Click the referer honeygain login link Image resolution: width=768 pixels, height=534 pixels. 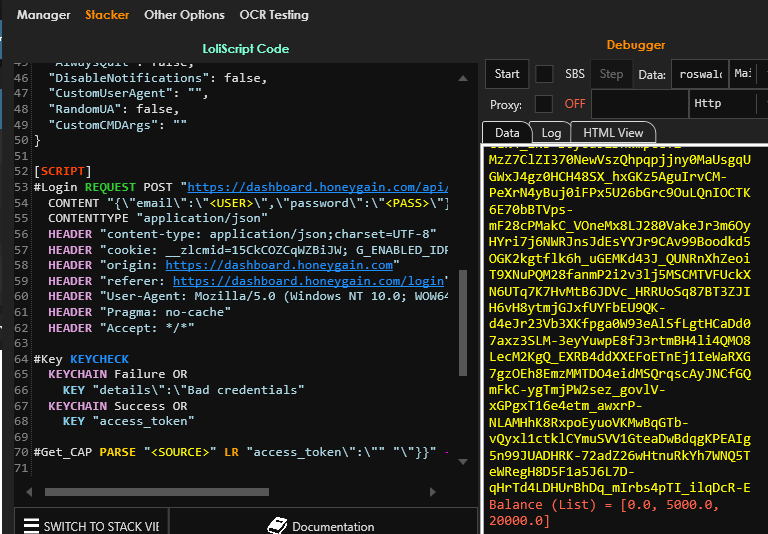pyautogui.click(x=309, y=281)
